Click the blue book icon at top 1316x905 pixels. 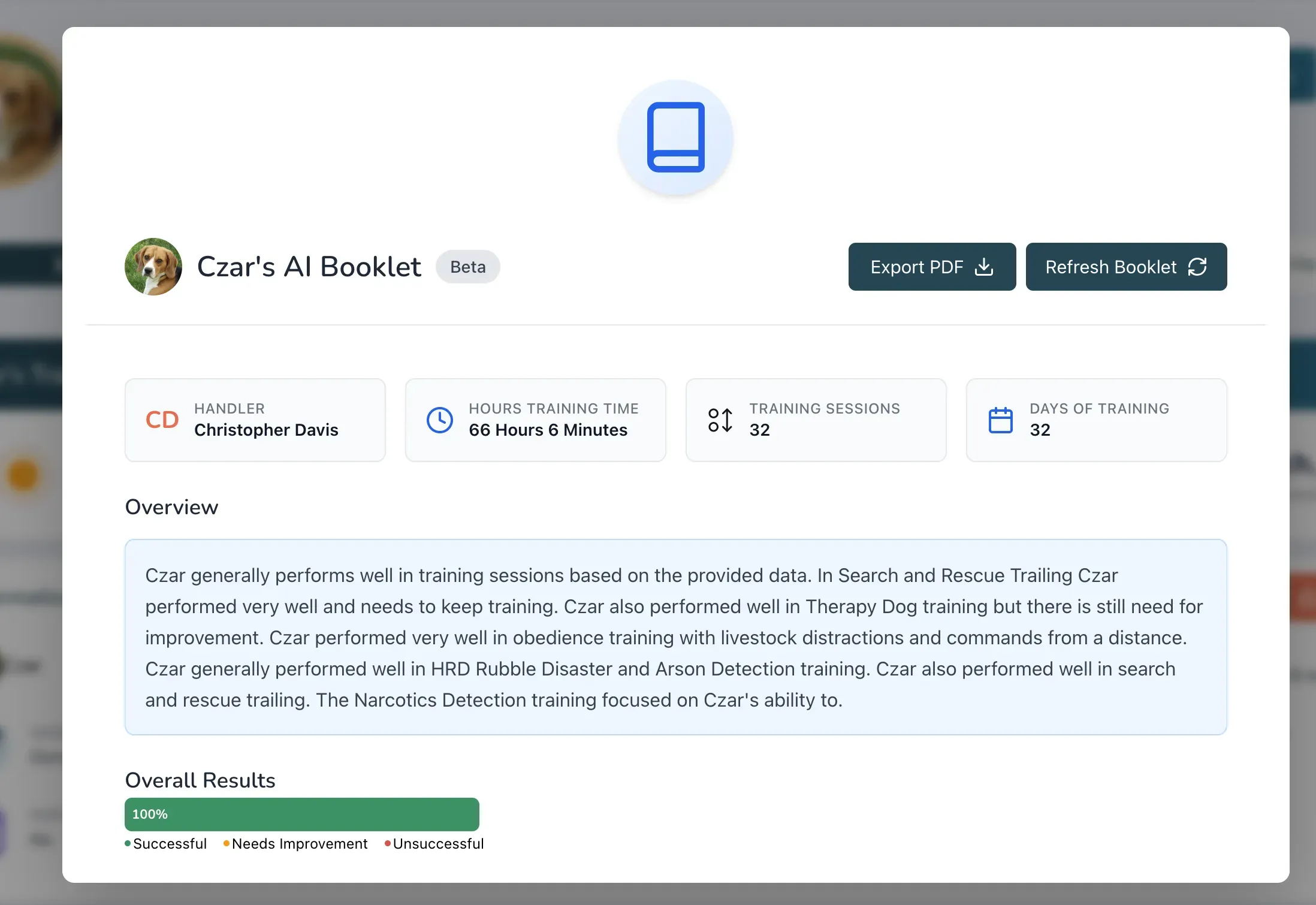pos(675,137)
